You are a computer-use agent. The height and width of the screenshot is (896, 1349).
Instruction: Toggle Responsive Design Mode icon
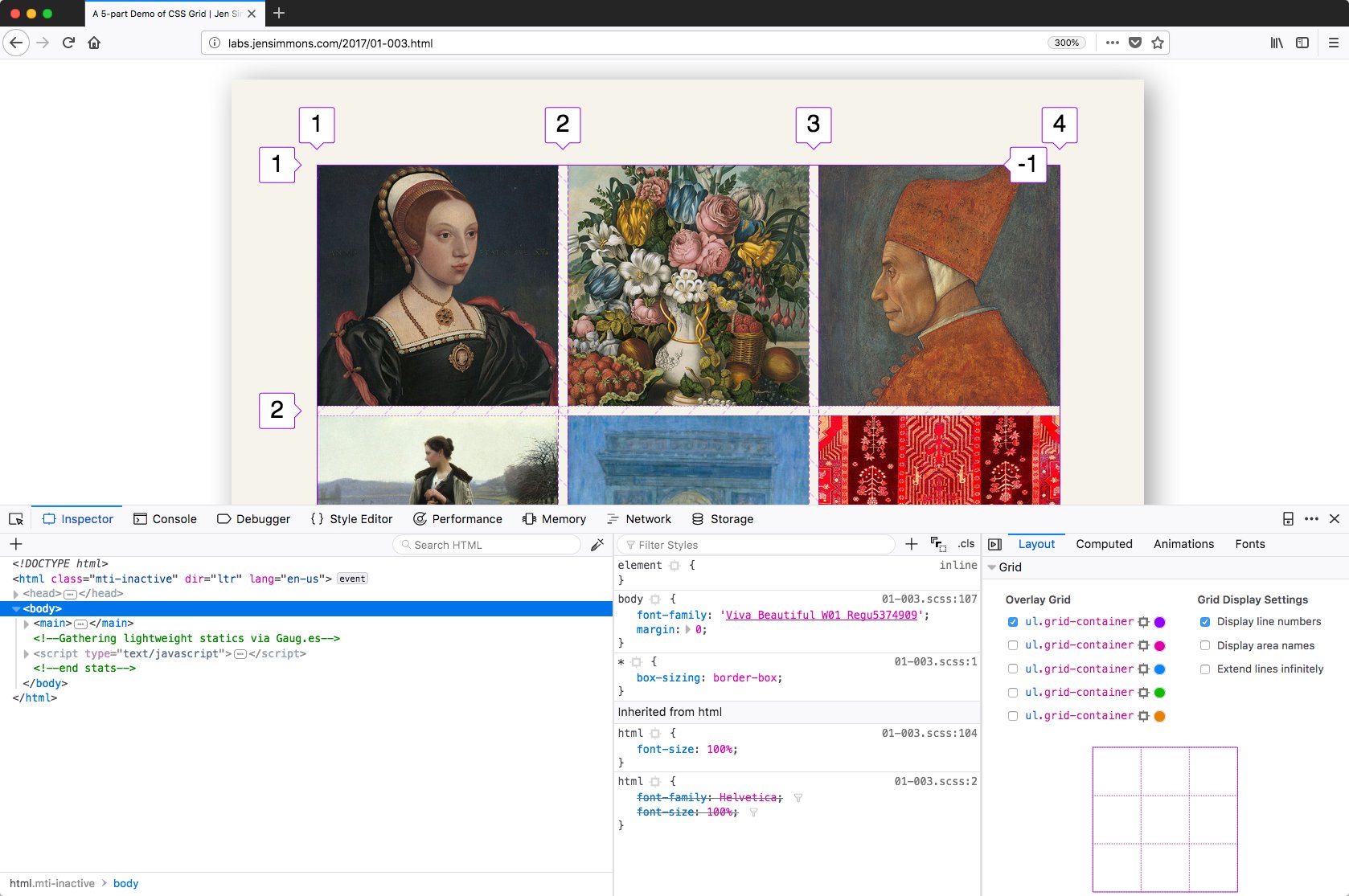coord(1288,519)
